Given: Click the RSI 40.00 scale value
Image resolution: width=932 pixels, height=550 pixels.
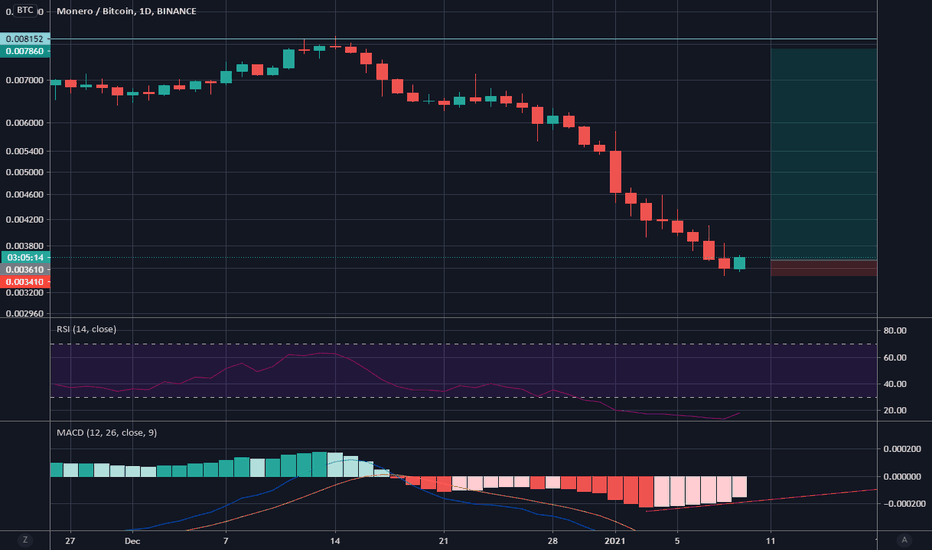Looking at the screenshot, I should [895, 384].
